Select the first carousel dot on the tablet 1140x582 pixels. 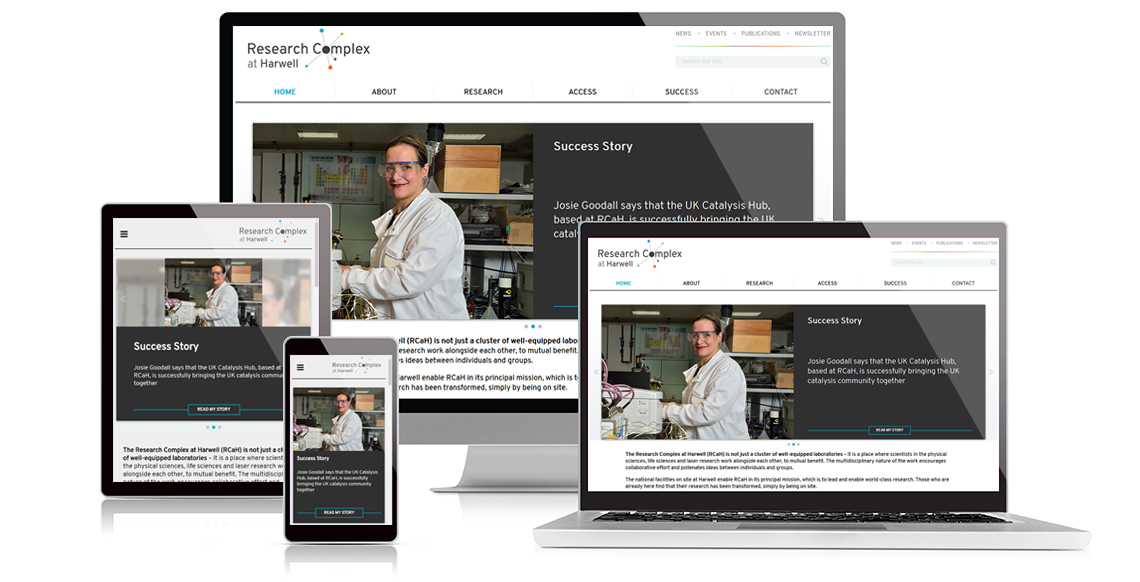208,427
